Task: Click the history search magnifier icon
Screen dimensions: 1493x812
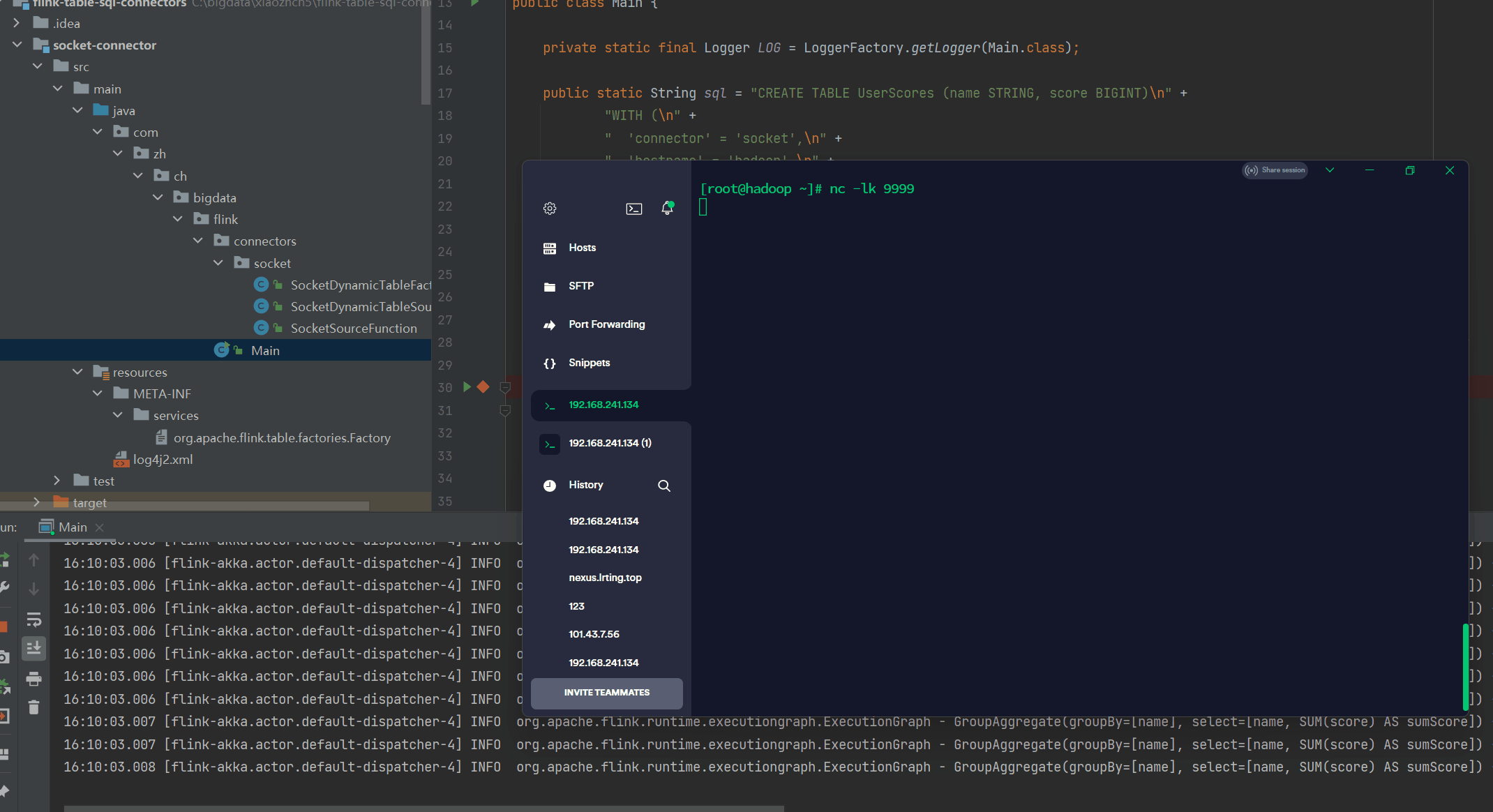Action: pyautogui.click(x=663, y=486)
